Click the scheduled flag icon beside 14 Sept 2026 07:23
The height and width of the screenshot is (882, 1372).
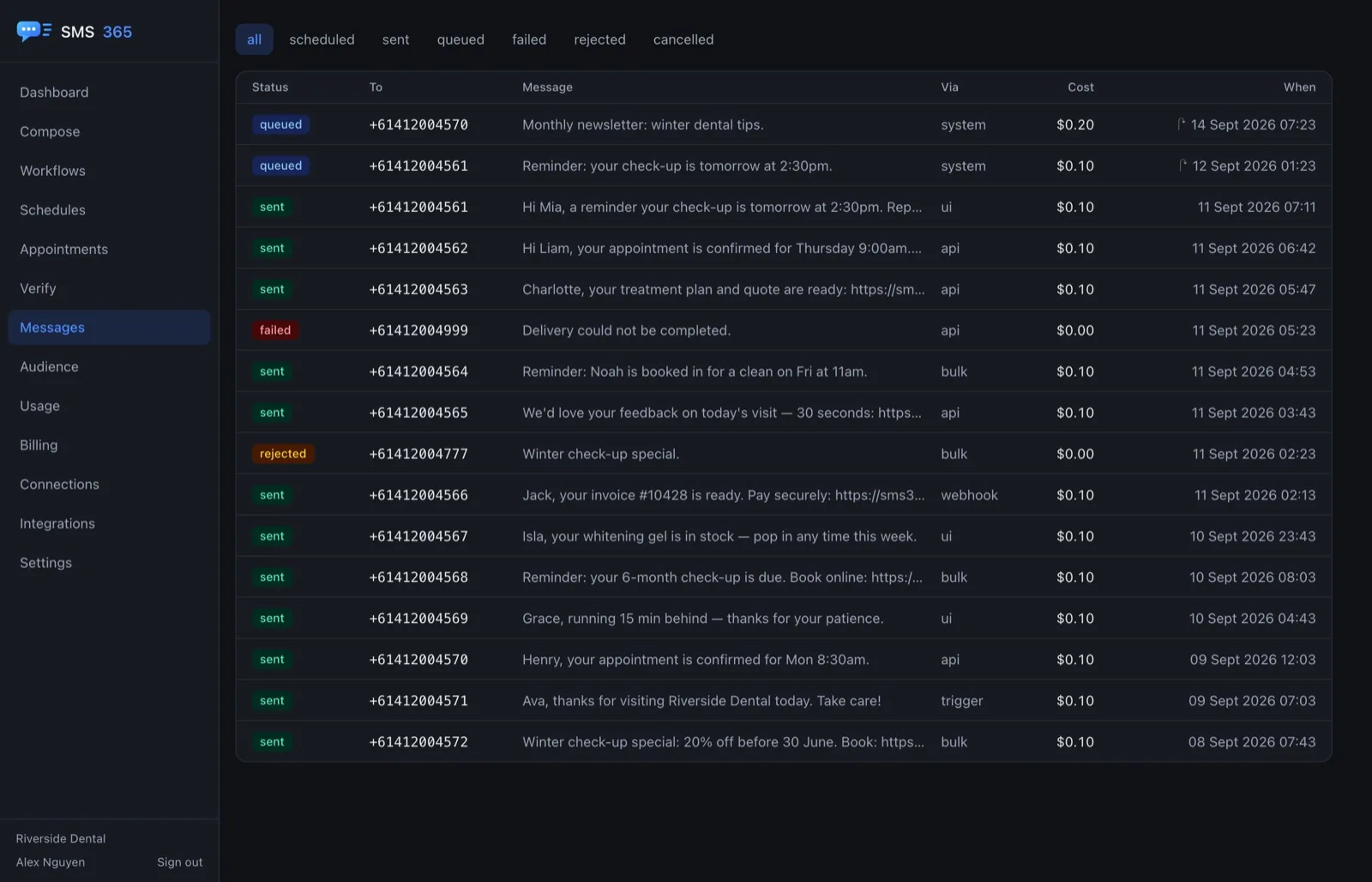pyautogui.click(x=1181, y=124)
